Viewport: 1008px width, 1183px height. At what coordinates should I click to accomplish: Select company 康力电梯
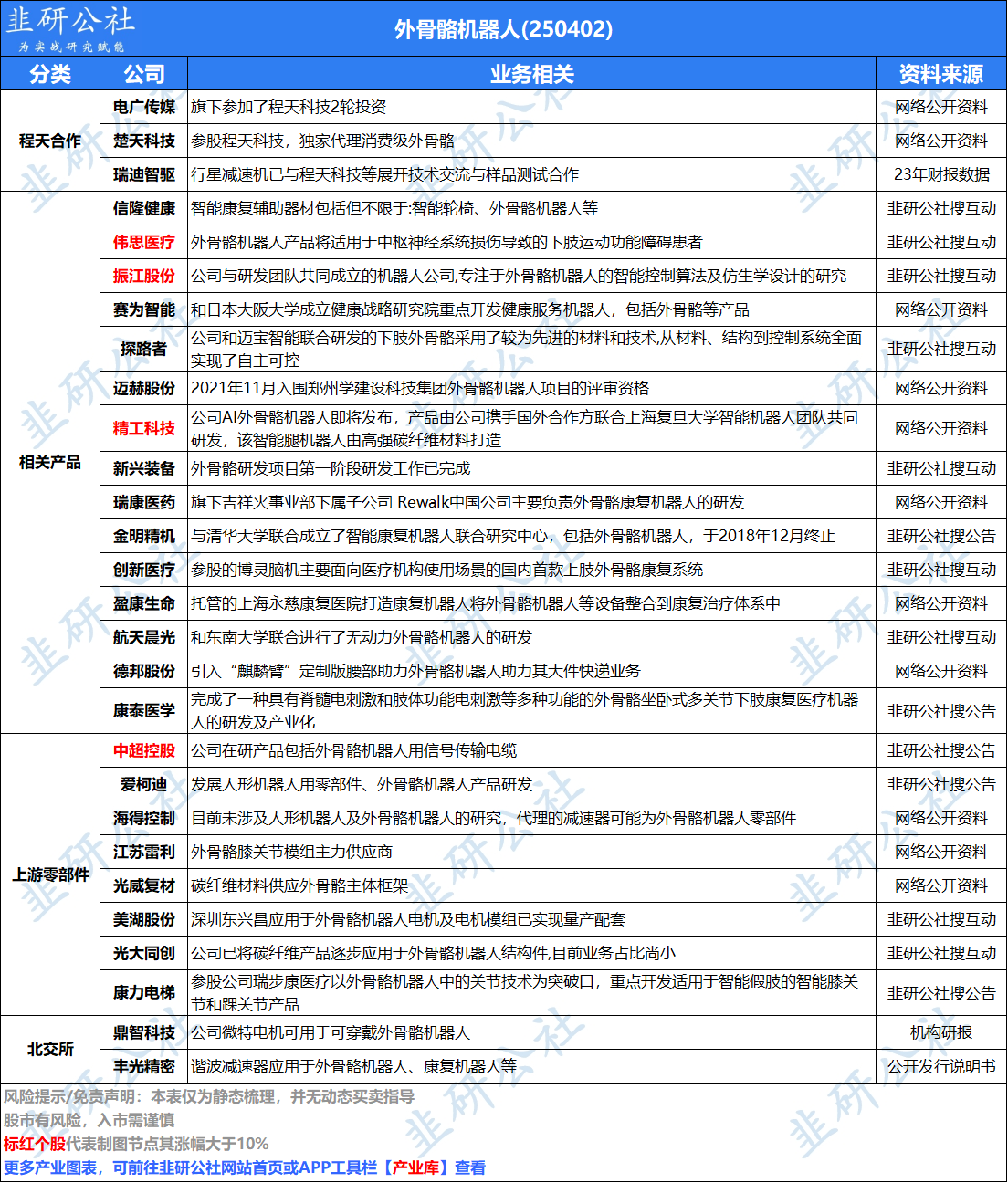[x=144, y=992]
